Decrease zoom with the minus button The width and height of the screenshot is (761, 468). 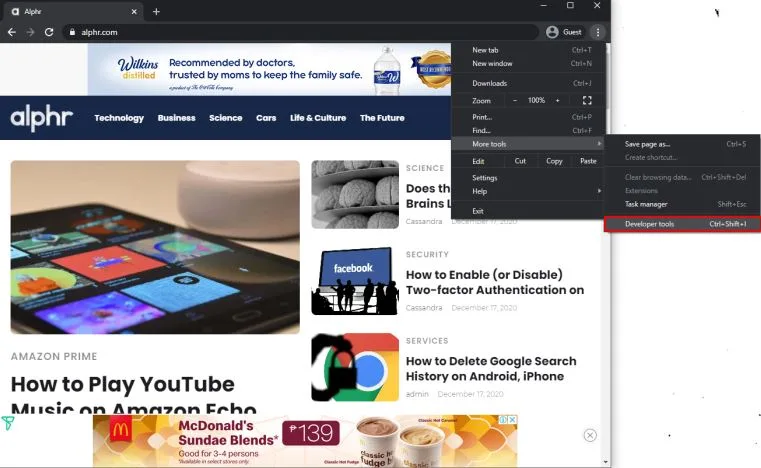pyautogui.click(x=515, y=100)
